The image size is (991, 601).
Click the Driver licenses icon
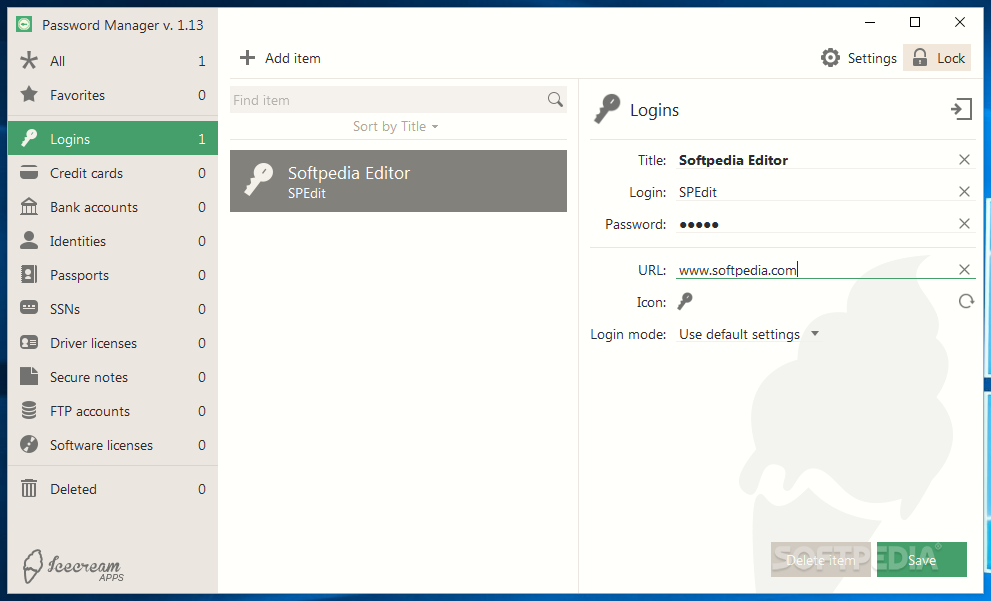click(x=28, y=343)
